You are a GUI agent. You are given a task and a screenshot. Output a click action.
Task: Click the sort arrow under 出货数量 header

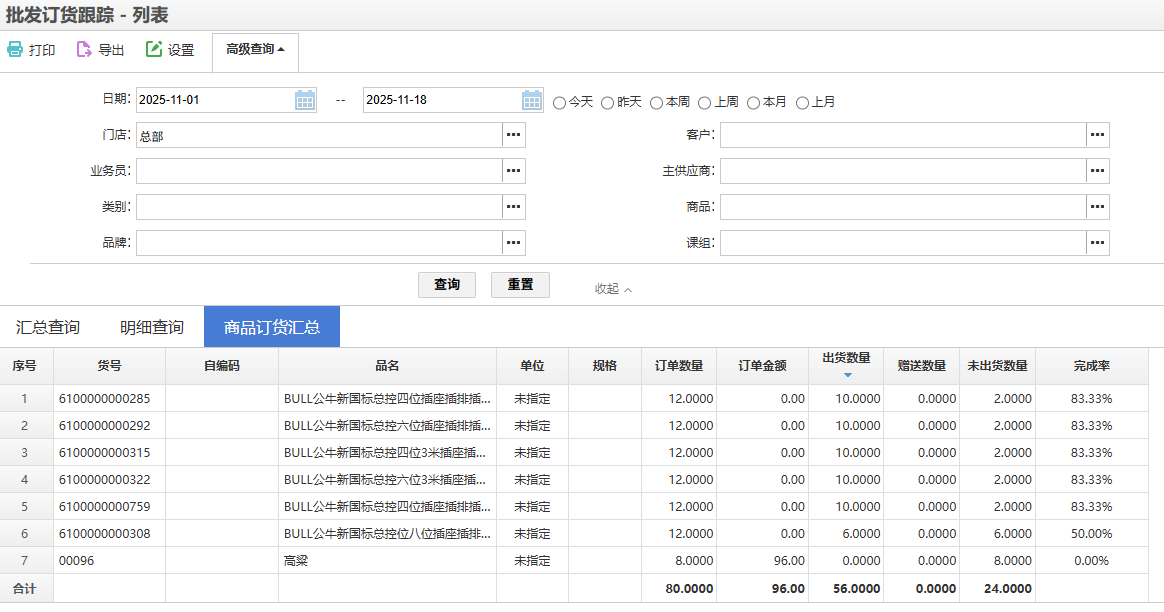pyautogui.click(x=847, y=375)
